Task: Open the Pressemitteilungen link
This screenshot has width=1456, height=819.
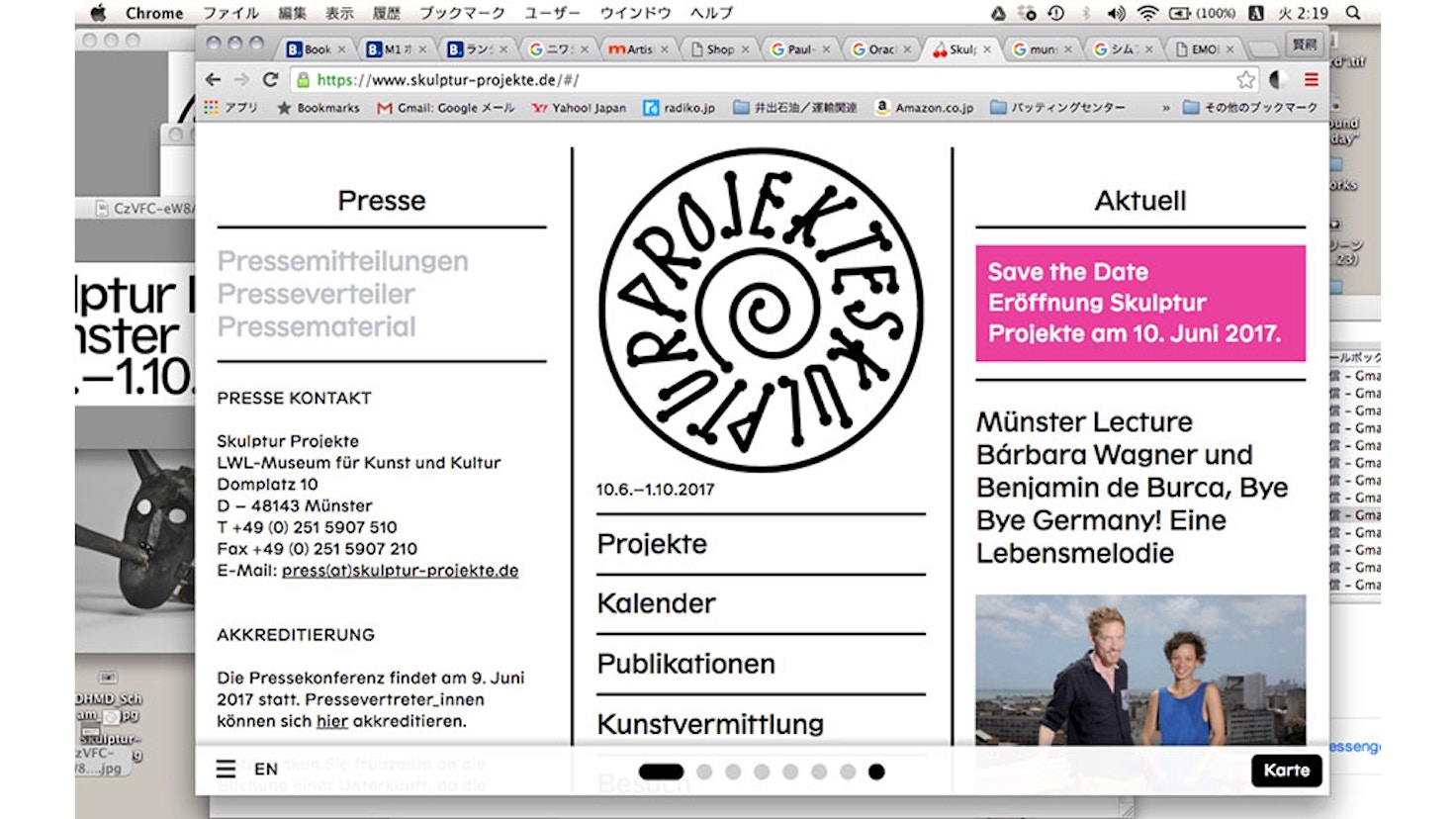Action: point(342,261)
